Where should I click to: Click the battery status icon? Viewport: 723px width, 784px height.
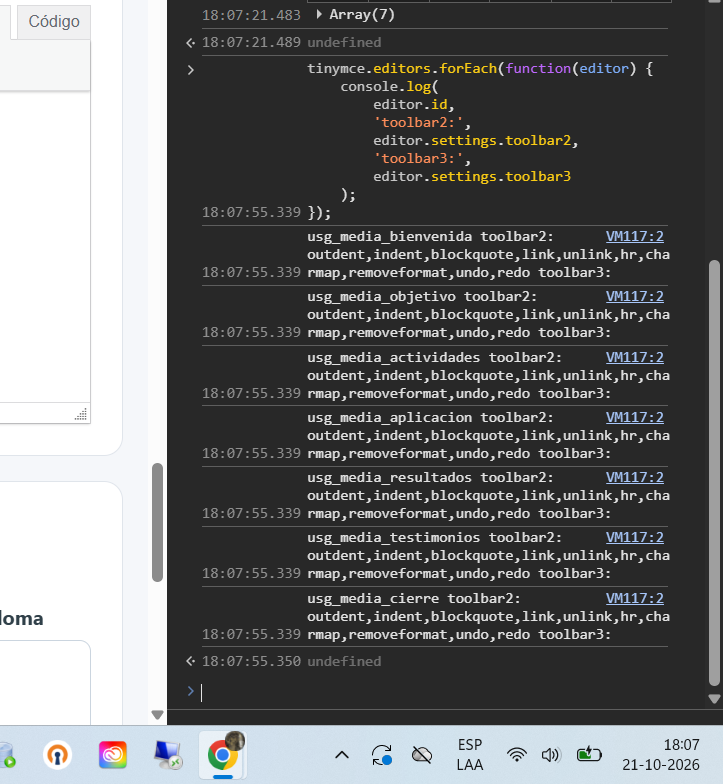click(x=588, y=754)
